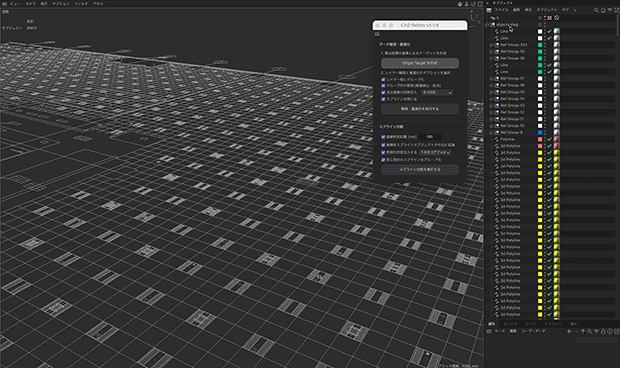This screenshot has height=368, width=620.
Task: Toggle the coordinate rounding checkbox in スプライン分割
Action: [x=383, y=152]
